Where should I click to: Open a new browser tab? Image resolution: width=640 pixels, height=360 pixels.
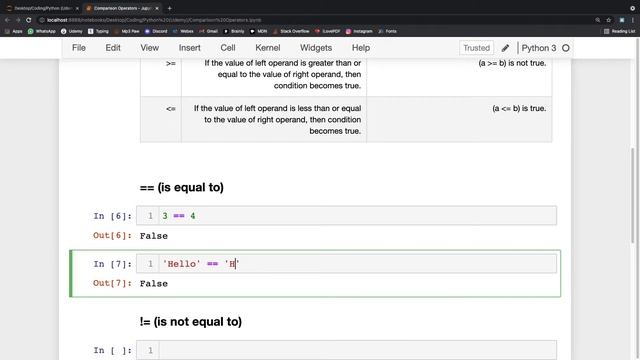[169, 8]
